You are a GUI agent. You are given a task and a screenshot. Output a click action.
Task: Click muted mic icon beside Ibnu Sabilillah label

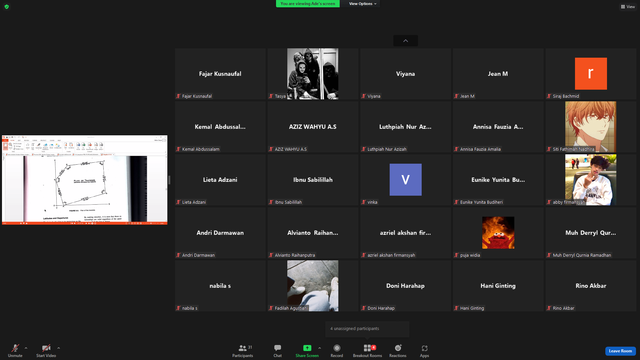[271, 202]
